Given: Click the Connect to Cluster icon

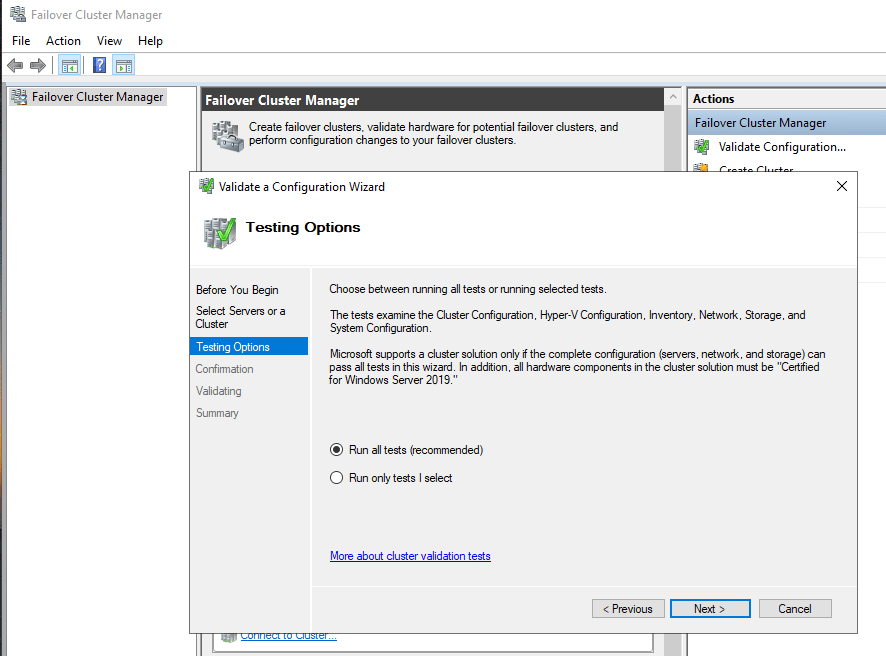Looking at the screenshot, I should coord(229,636).
